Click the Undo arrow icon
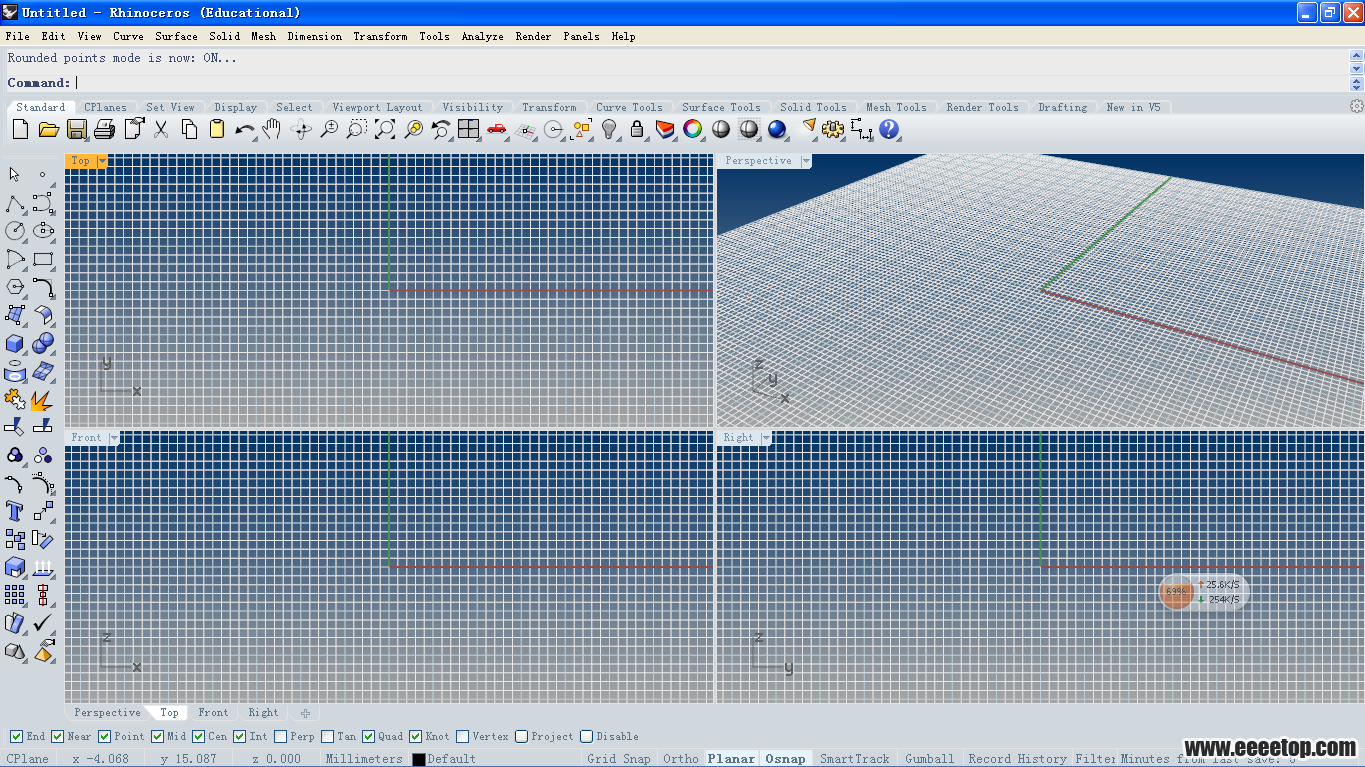Screen dimensions: 1365x767 coord(244,129)
